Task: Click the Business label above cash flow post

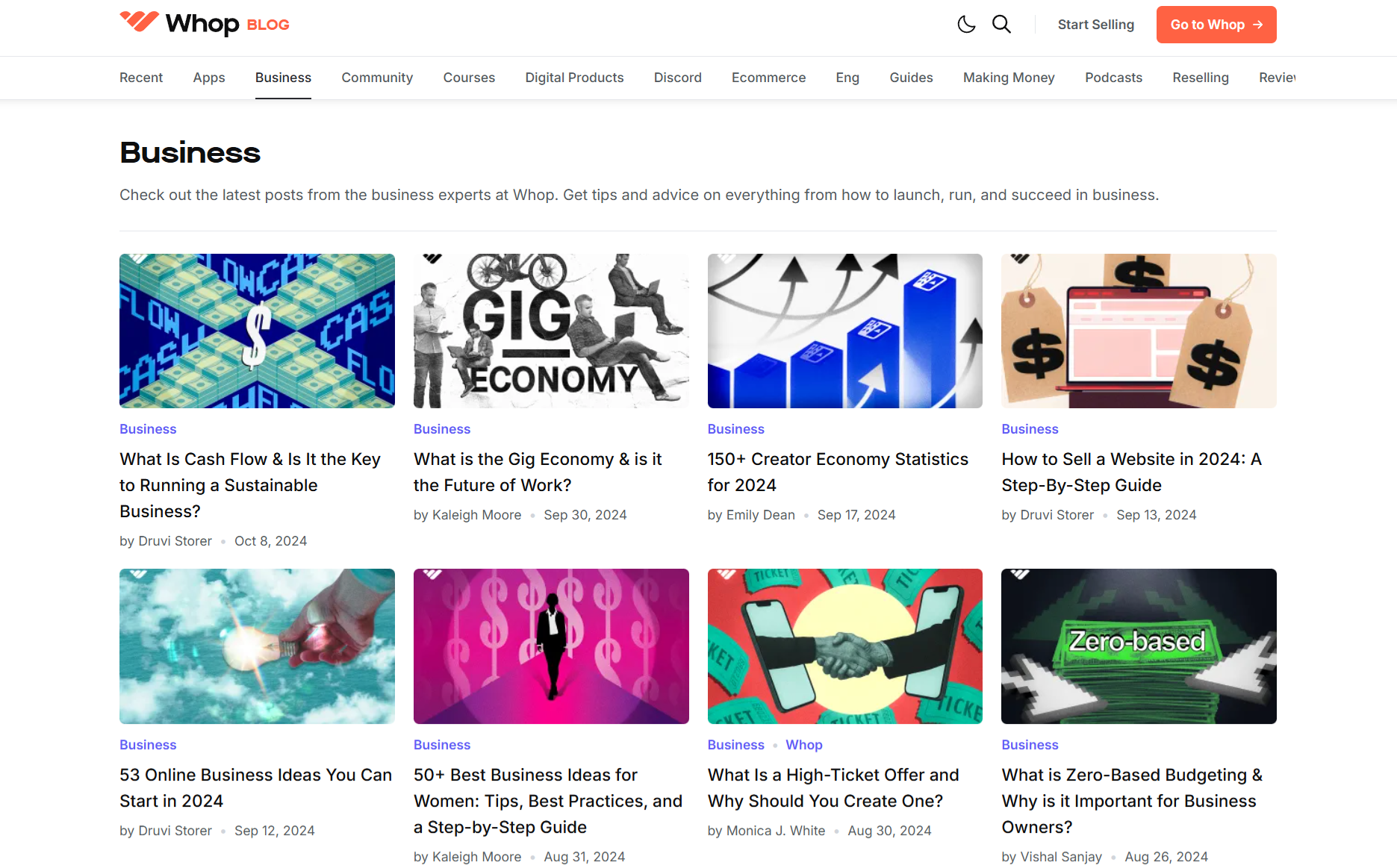Action: [x=147, y=428]
